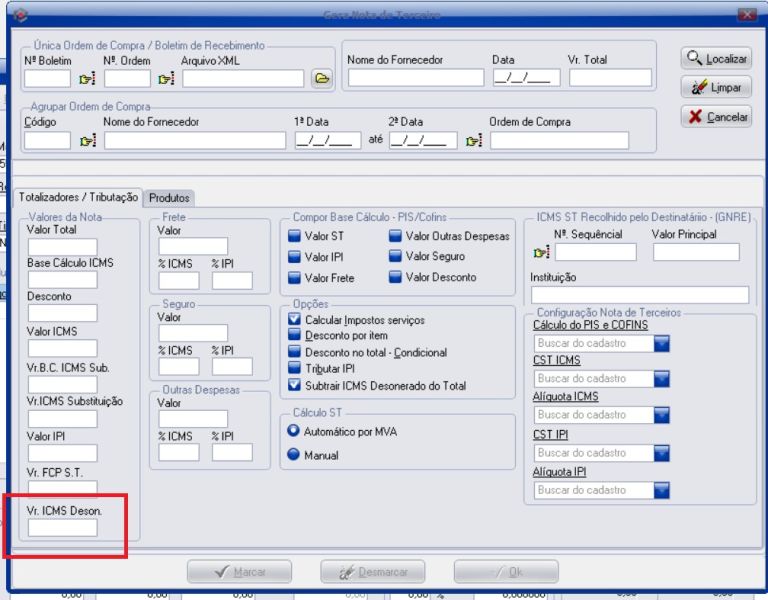
Task: Toggle Subtrair ICMS Desonerado do Total
Action: (x=294, y=384)
